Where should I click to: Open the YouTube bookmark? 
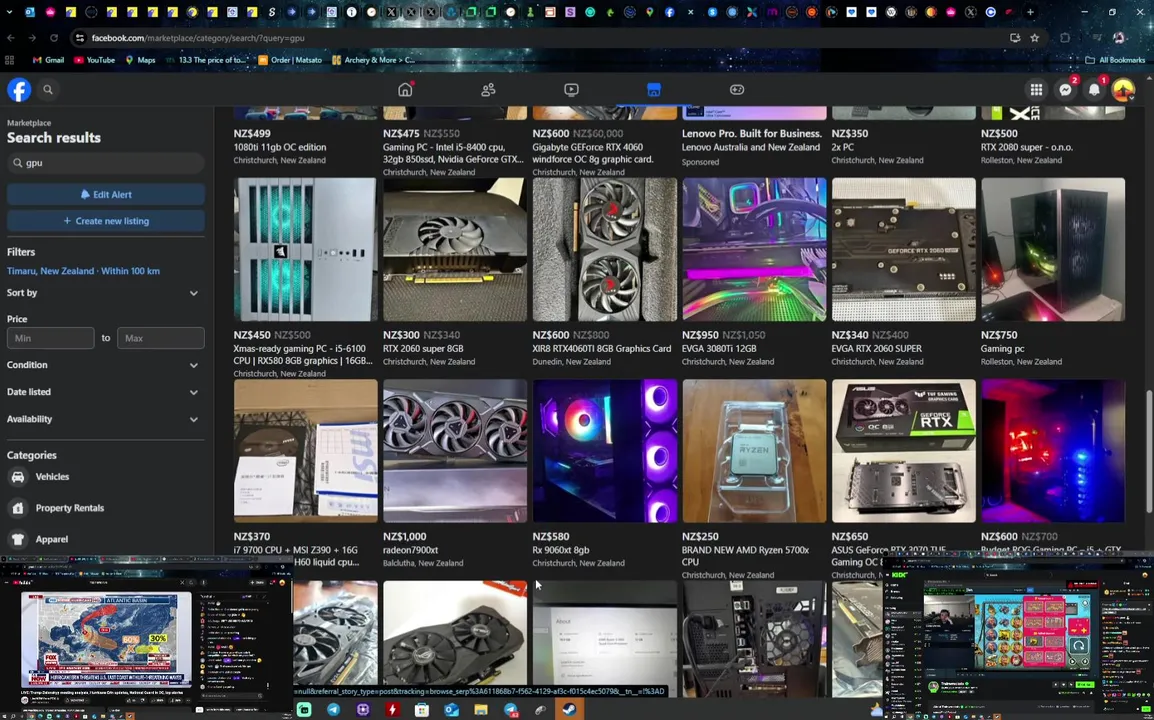pyautogui.click(x=95, y=60)
